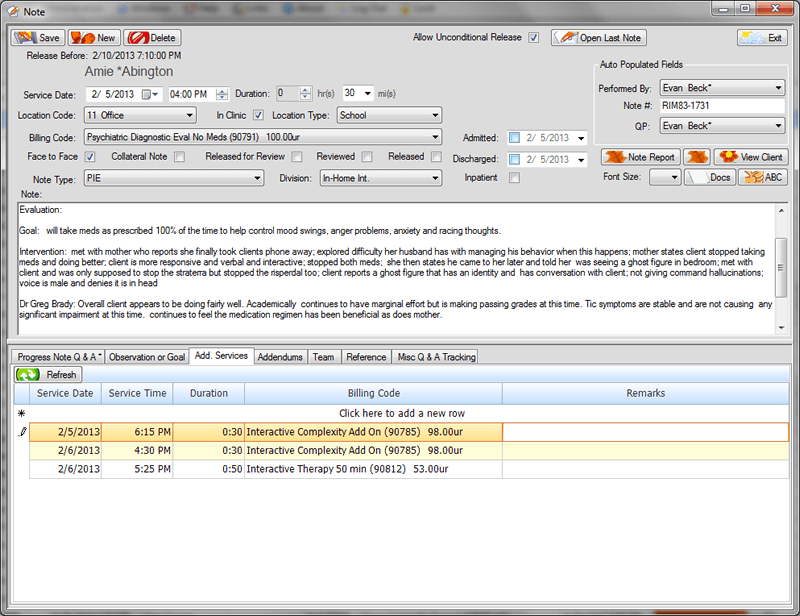
Task: Select the Observation or Goal tab
Action: click(x=147, y=356)
